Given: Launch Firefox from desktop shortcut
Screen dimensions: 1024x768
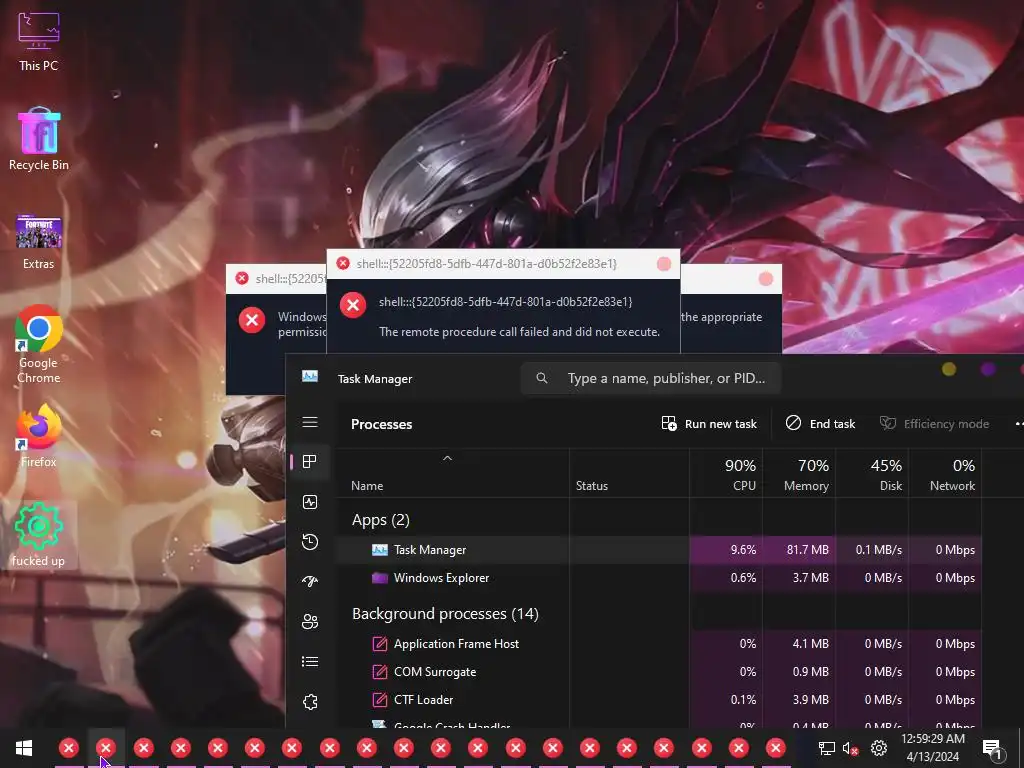Looking at the screenshot, I should click(39, 436).
